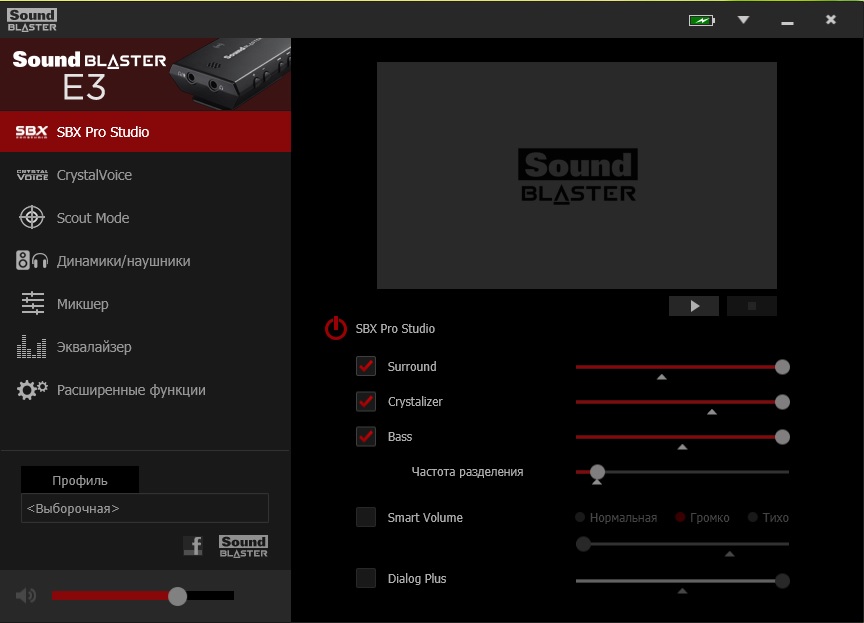Open the SBX Pro Studio section
Screen dimensions: 864x623
coord(145,132)
